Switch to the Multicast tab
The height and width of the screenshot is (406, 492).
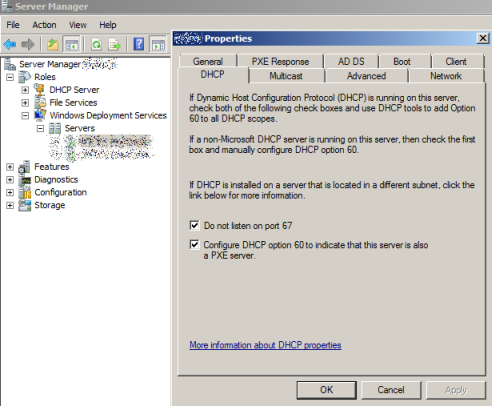pyautogui.click(x=286, y=76)
